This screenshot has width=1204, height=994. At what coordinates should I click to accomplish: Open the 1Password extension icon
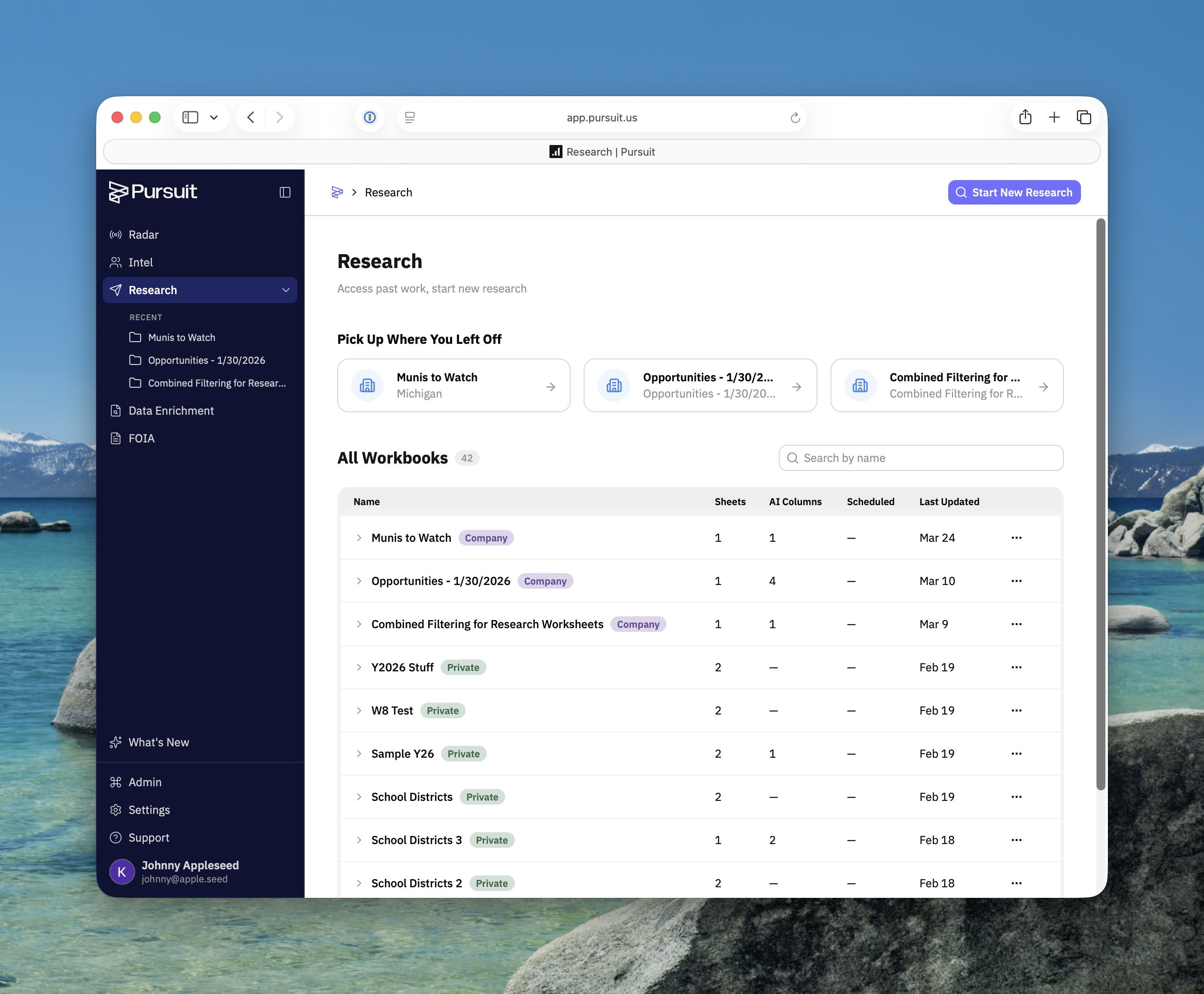click(x=370, y=117)
